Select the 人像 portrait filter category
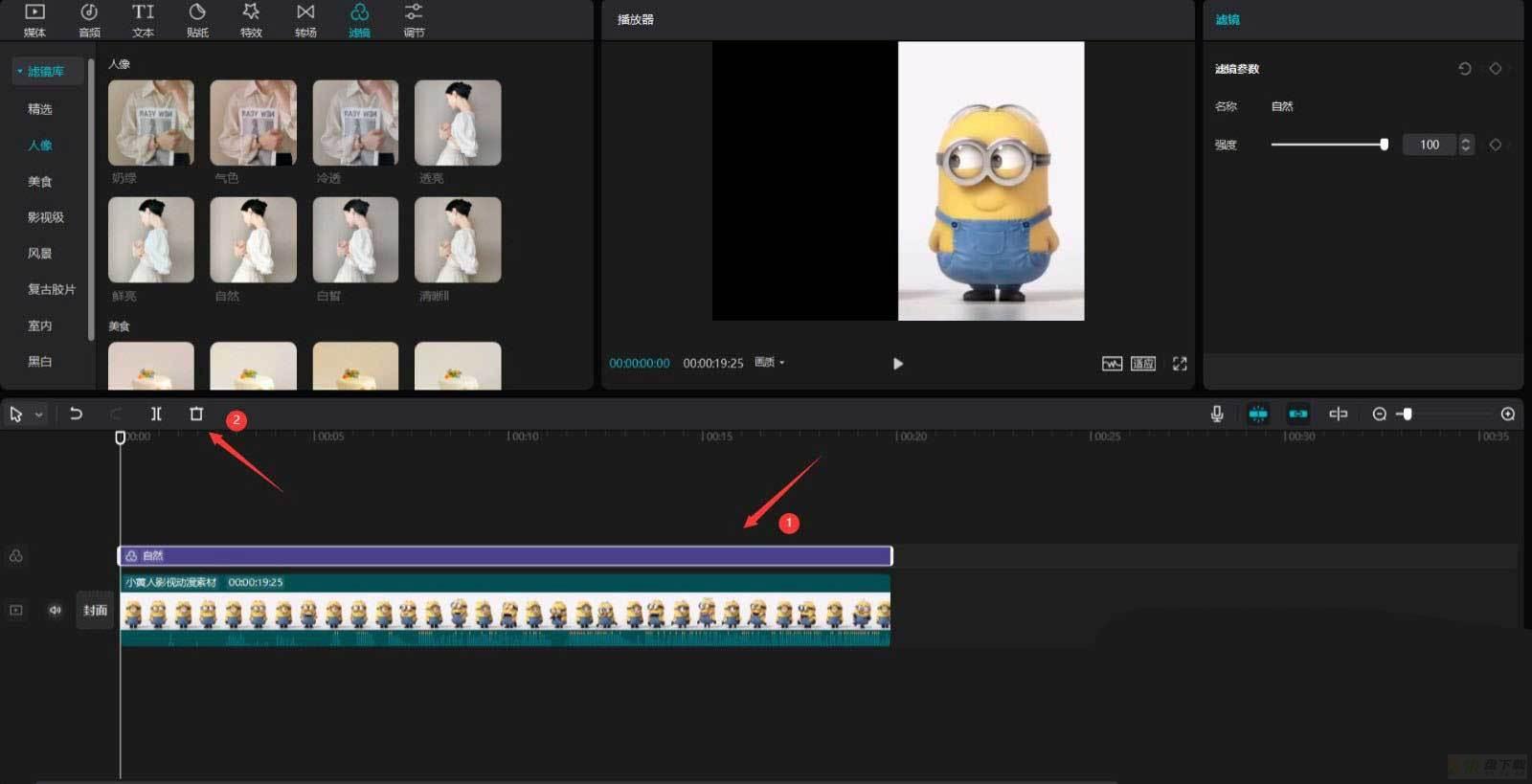 [x=40, y=146]
